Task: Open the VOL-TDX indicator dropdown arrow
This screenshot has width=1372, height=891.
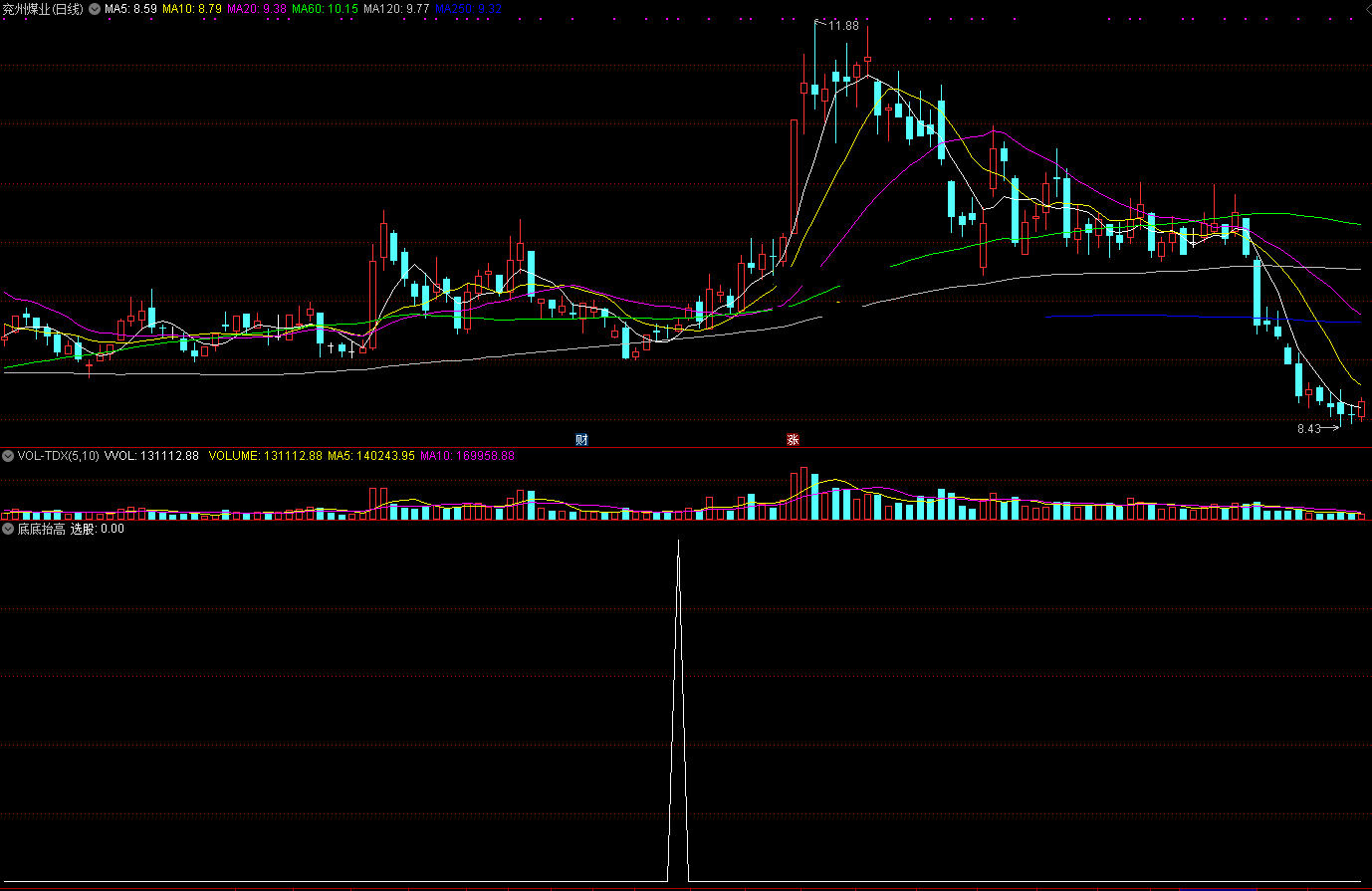Action: pyautogui.click(x=8, y=456)
